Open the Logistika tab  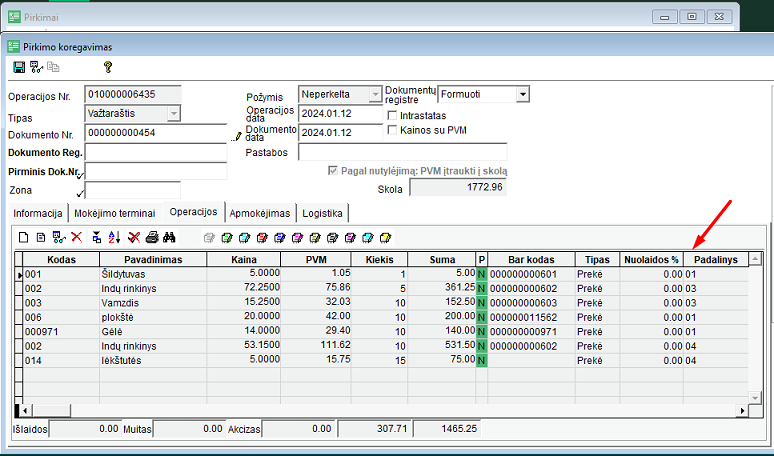pos(322,213)
